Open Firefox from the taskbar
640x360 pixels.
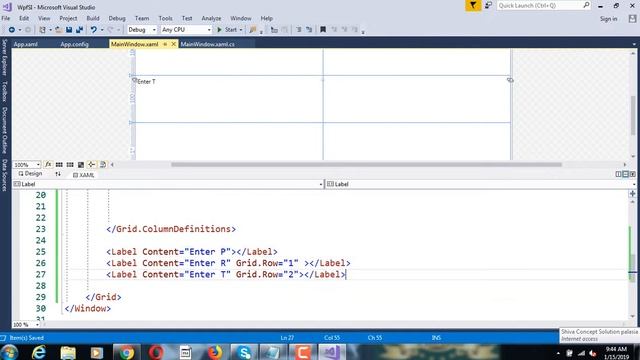[215, 352]
